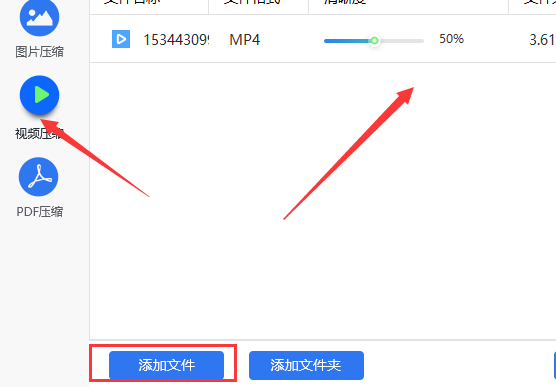Screen dimensions: 556x387
Task: Click the 添加文件 button
Action: 166,365
